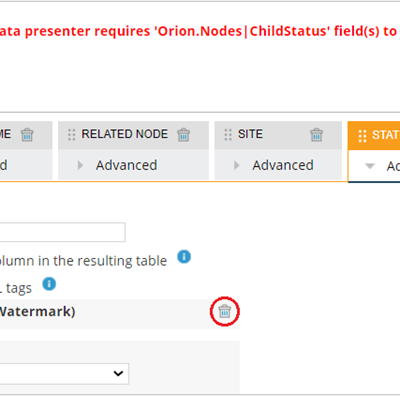The width and height of the screenshot is (400, 396).
Task: Remove the SITE column with trash icon
Action: (316, 135)
